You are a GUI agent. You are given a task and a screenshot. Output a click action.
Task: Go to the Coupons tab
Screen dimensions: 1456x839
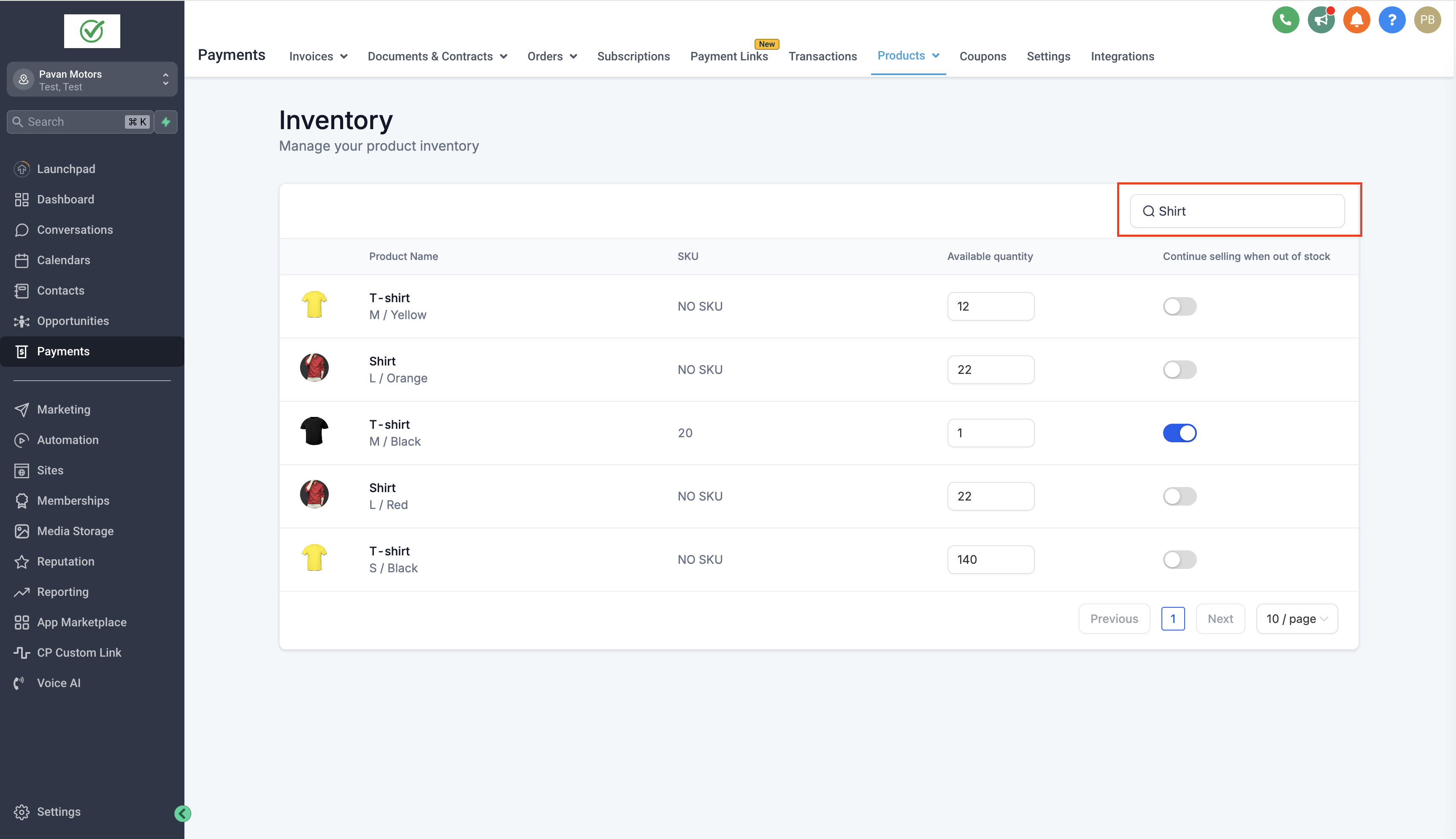982,57
